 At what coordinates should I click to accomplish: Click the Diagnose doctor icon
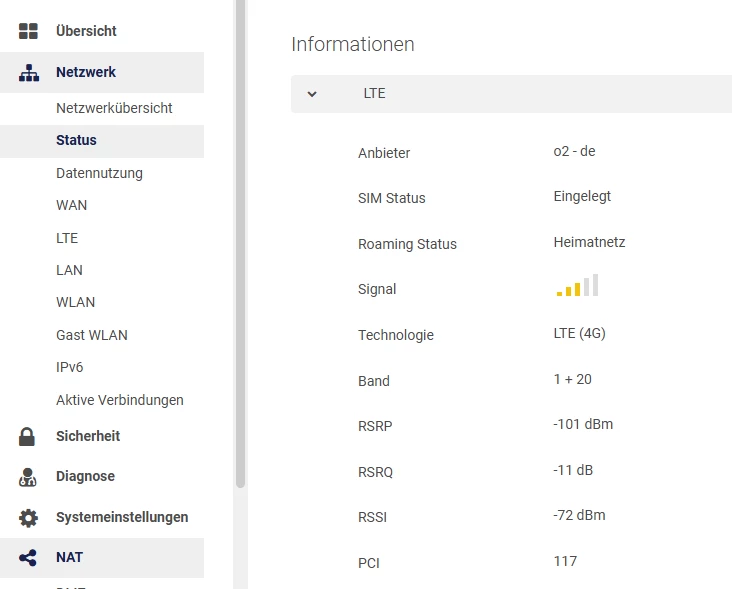(28, 477)
